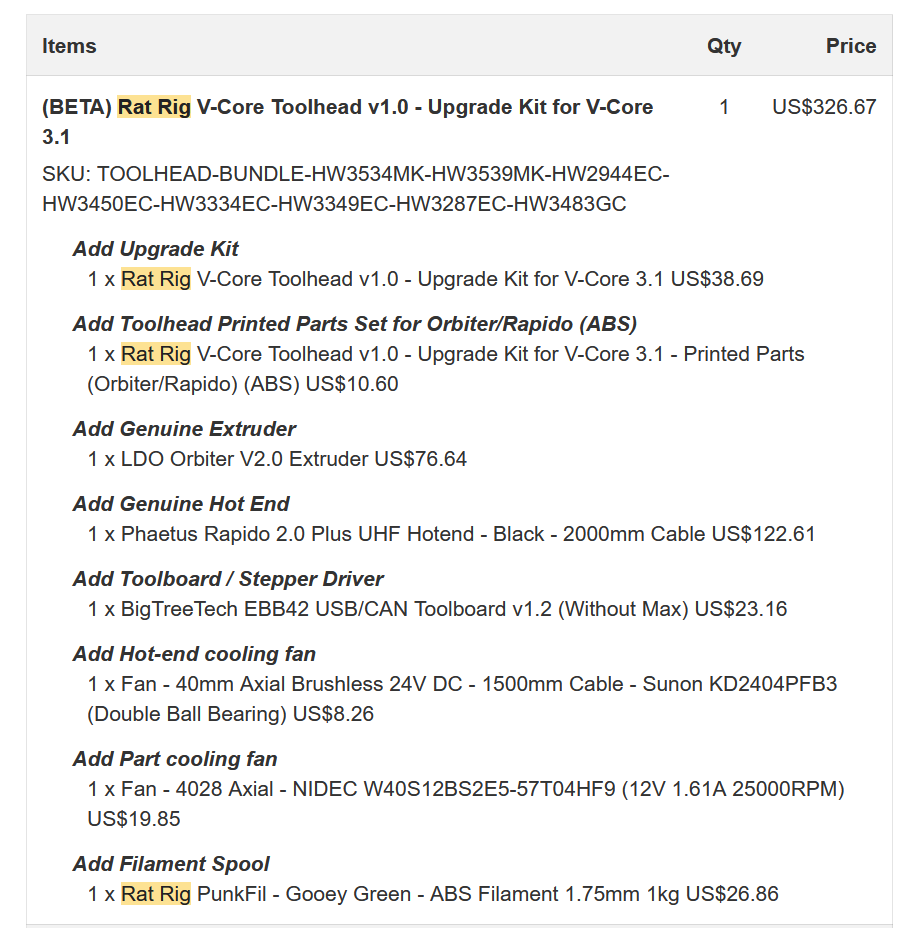Click the PunkFil Gooey Green filament line

point(433,894)
